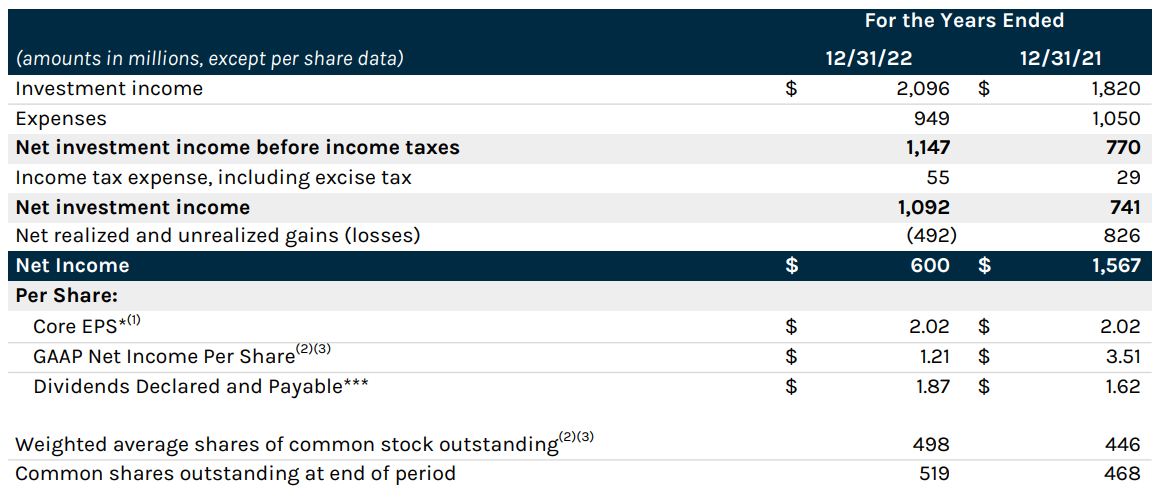Select the Expenses value 949
1157x486 pixels.
(x=931, y=119)
